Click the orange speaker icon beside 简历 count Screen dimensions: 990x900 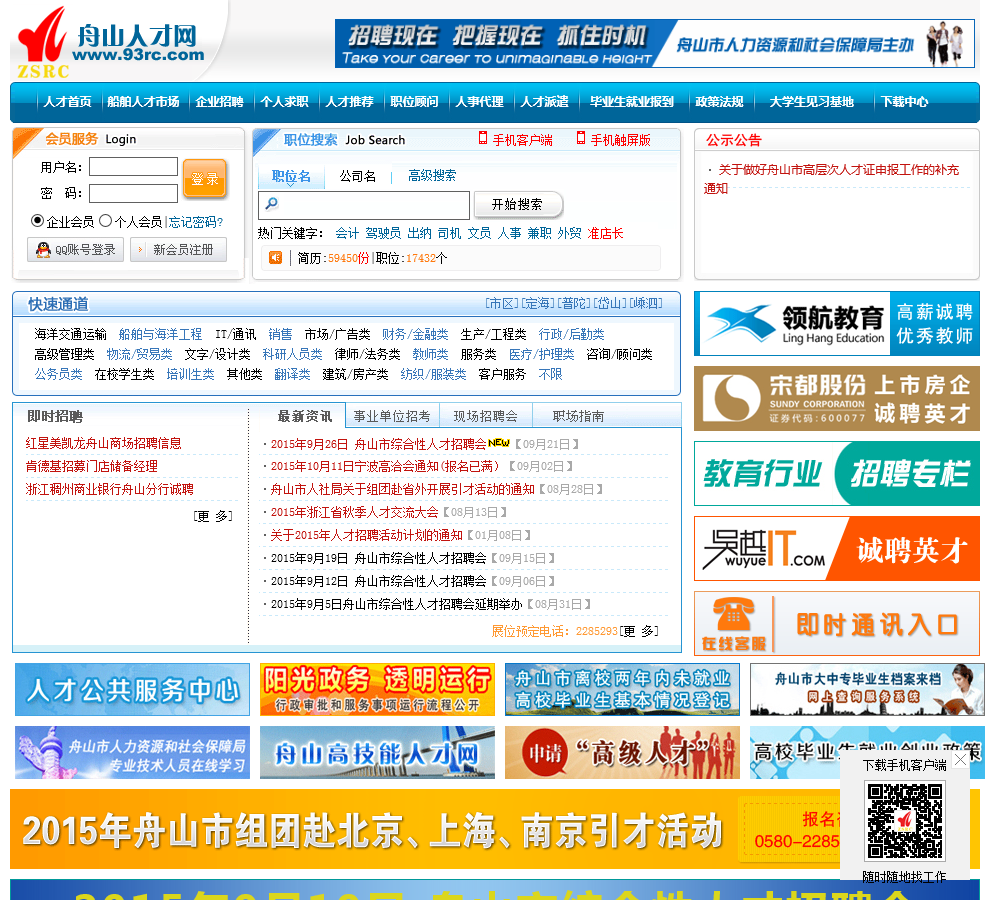pyautogui.click(x=275, y=258)
